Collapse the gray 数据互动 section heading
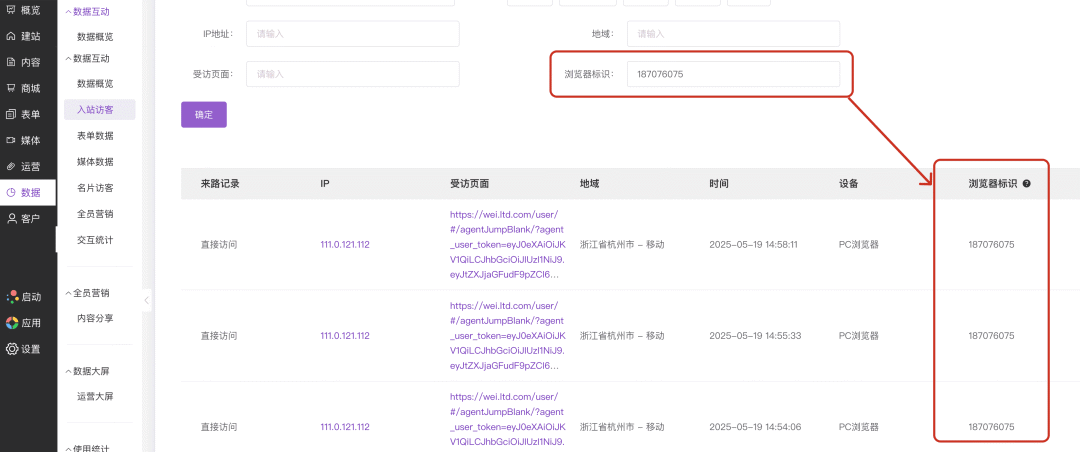1080x452 pixels. tap(87, 59)
